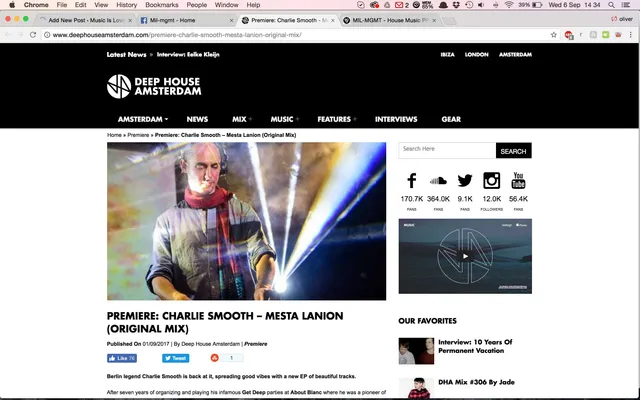Click the date and time Wed 6 Sep
This screenshot has width=640, height=400.
click(x=574, y=5)
